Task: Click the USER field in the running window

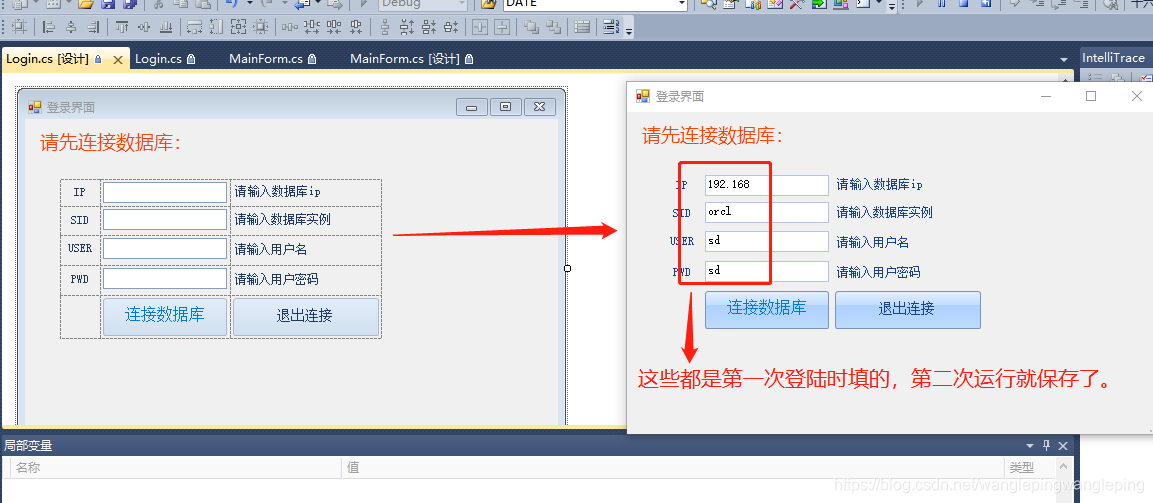Action: pyautogui.click(x=767, y=241)
